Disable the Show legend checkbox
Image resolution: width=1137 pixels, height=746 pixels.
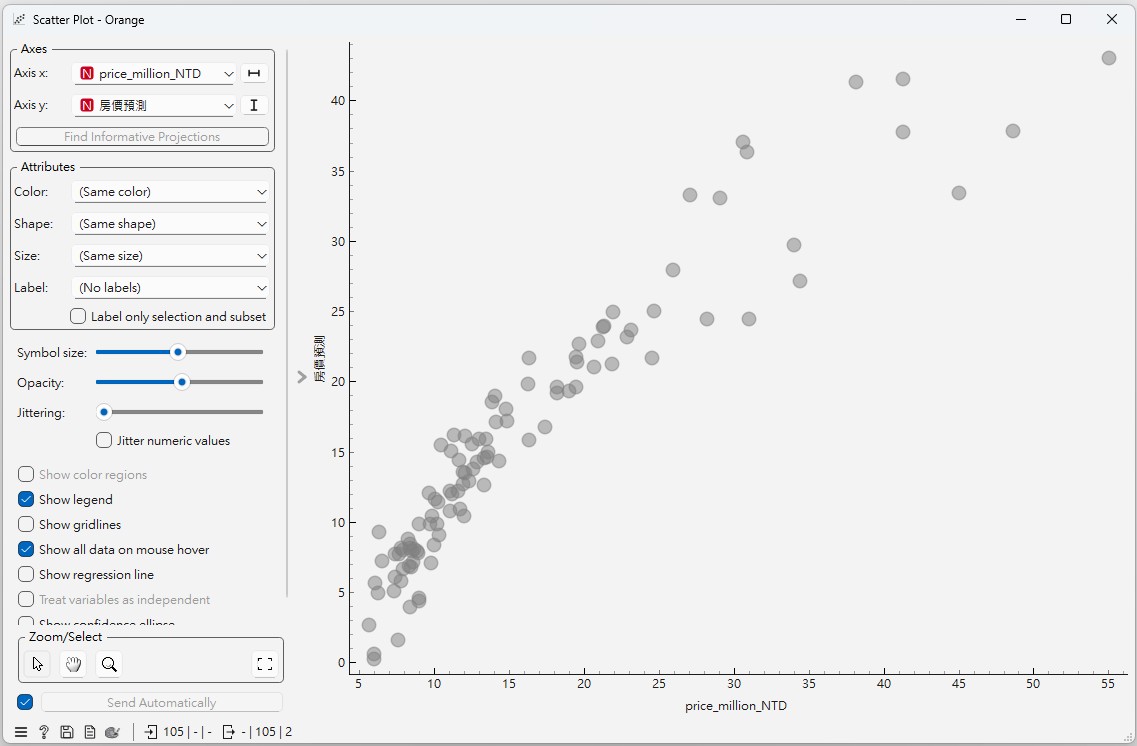pos(26,500)
